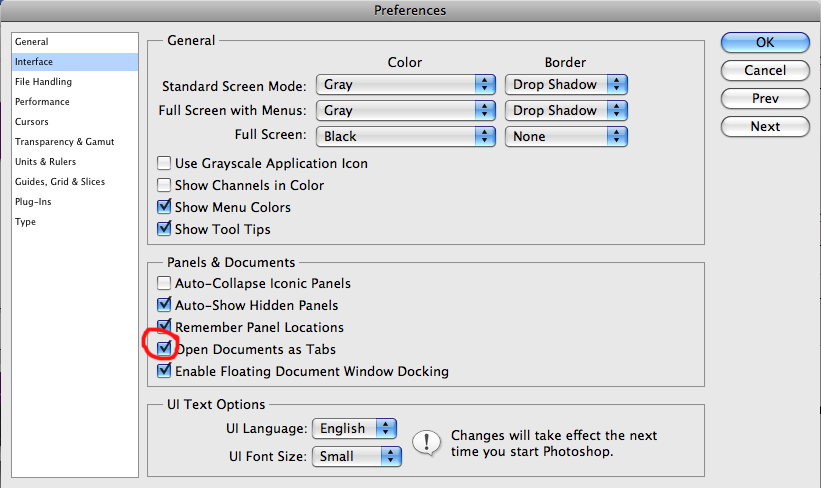This screenshot has height=488, width=821.
Task: Click the warning exclamation icon
Action: click(x=426, y=443)
